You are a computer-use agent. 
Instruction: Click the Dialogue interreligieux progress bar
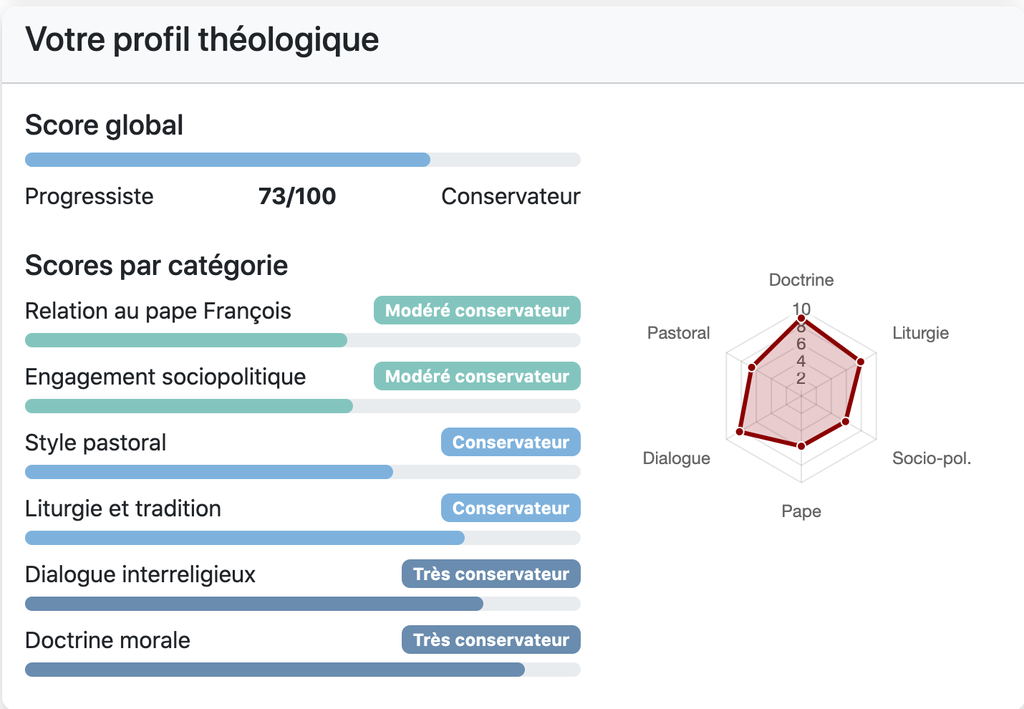(x=302, y=604)
